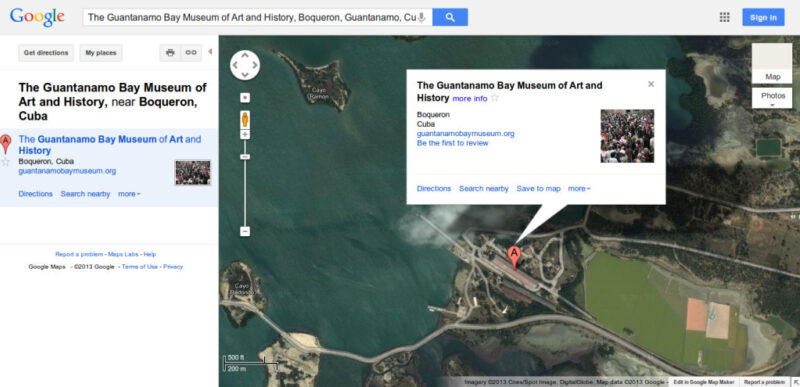Open My places
Viewport: 800px width, 387px height.
point(101,53)
